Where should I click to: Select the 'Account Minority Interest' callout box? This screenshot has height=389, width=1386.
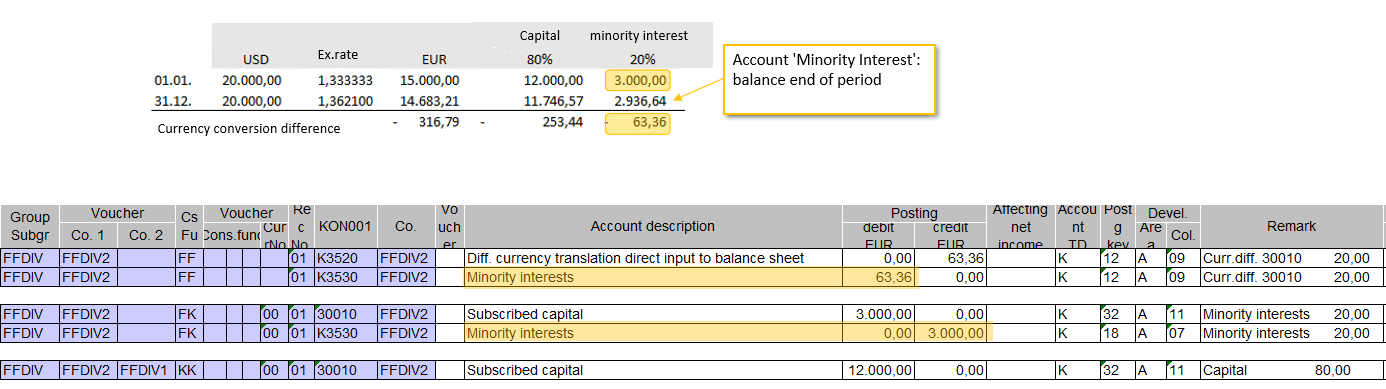pos(828,79)
